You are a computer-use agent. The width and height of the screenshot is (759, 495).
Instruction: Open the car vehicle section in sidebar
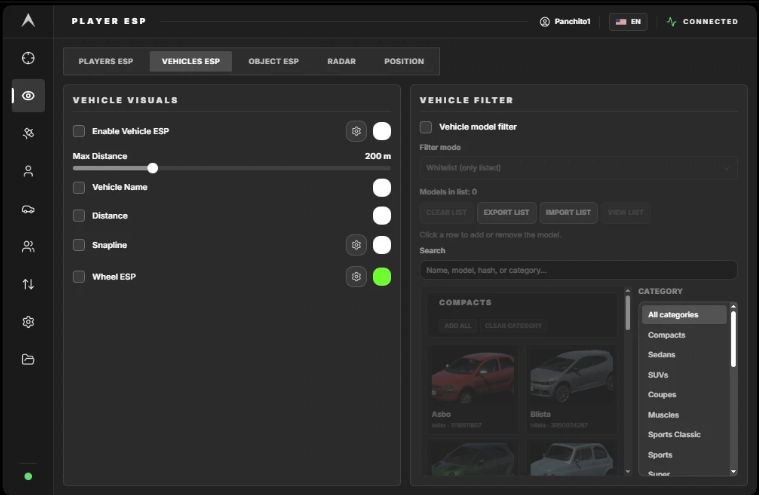coord(28,209)
